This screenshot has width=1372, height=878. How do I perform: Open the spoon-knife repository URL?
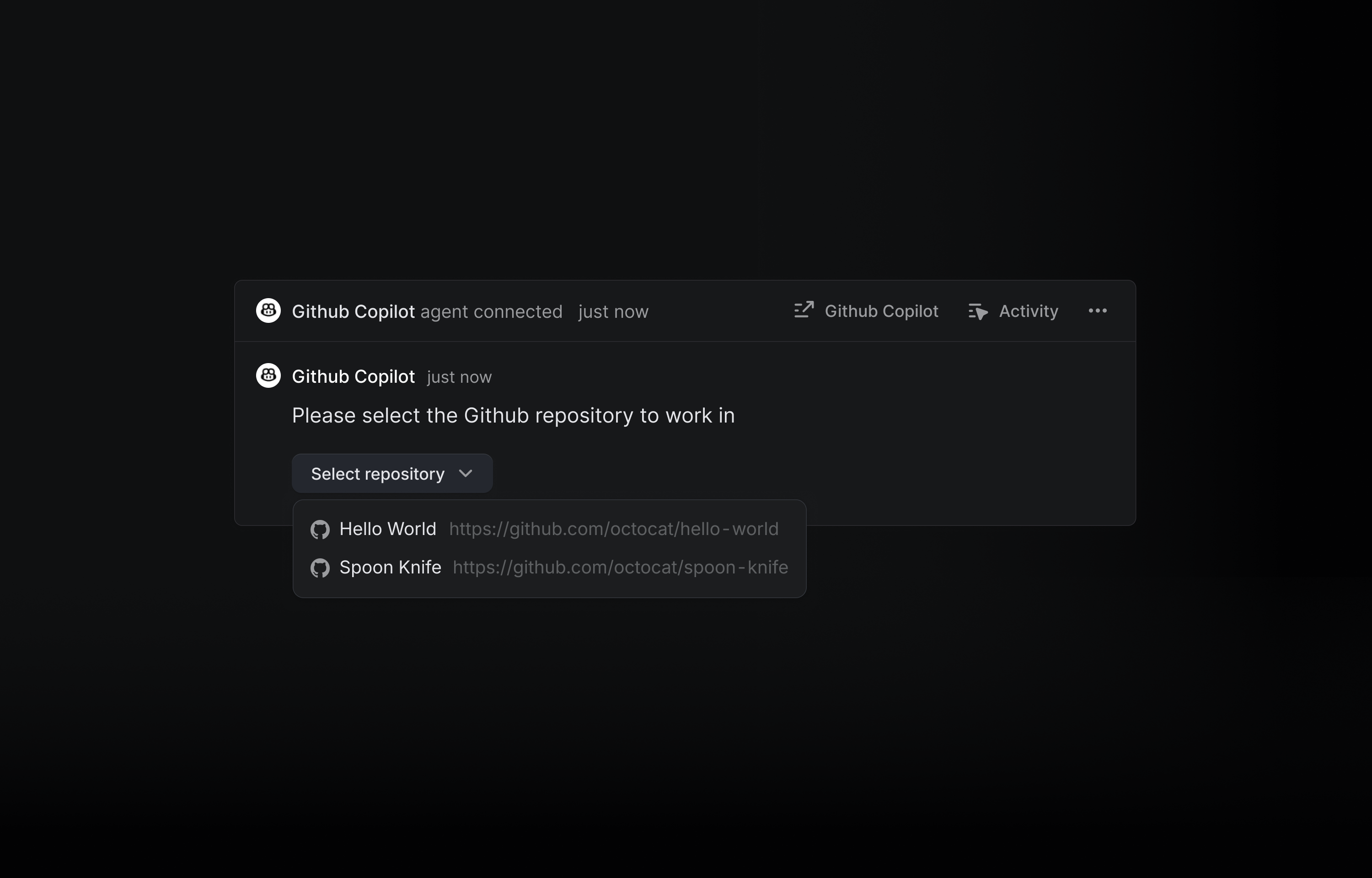[x=620, y=568]
